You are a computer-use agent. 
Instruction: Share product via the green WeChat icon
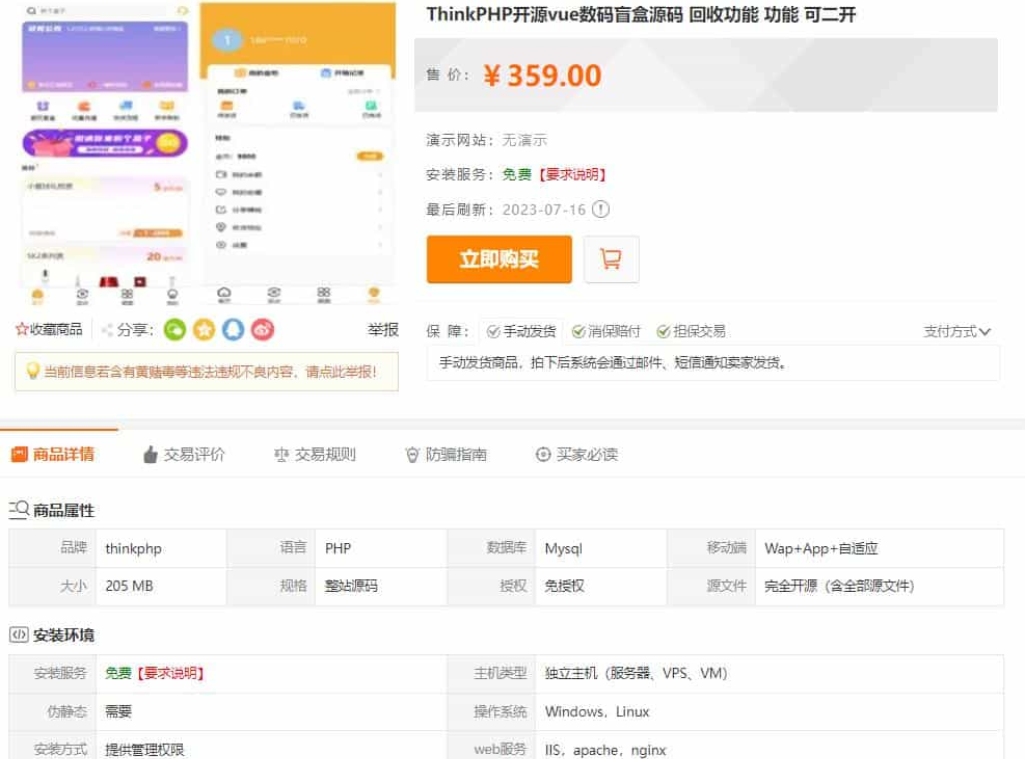[175, 329]
